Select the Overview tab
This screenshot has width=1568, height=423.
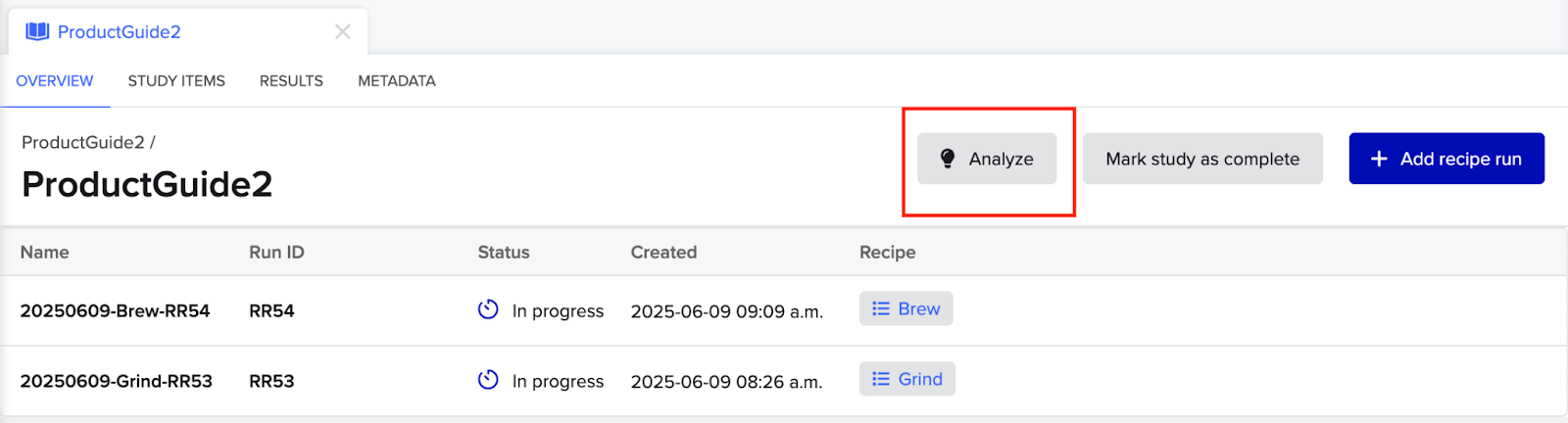55,81
